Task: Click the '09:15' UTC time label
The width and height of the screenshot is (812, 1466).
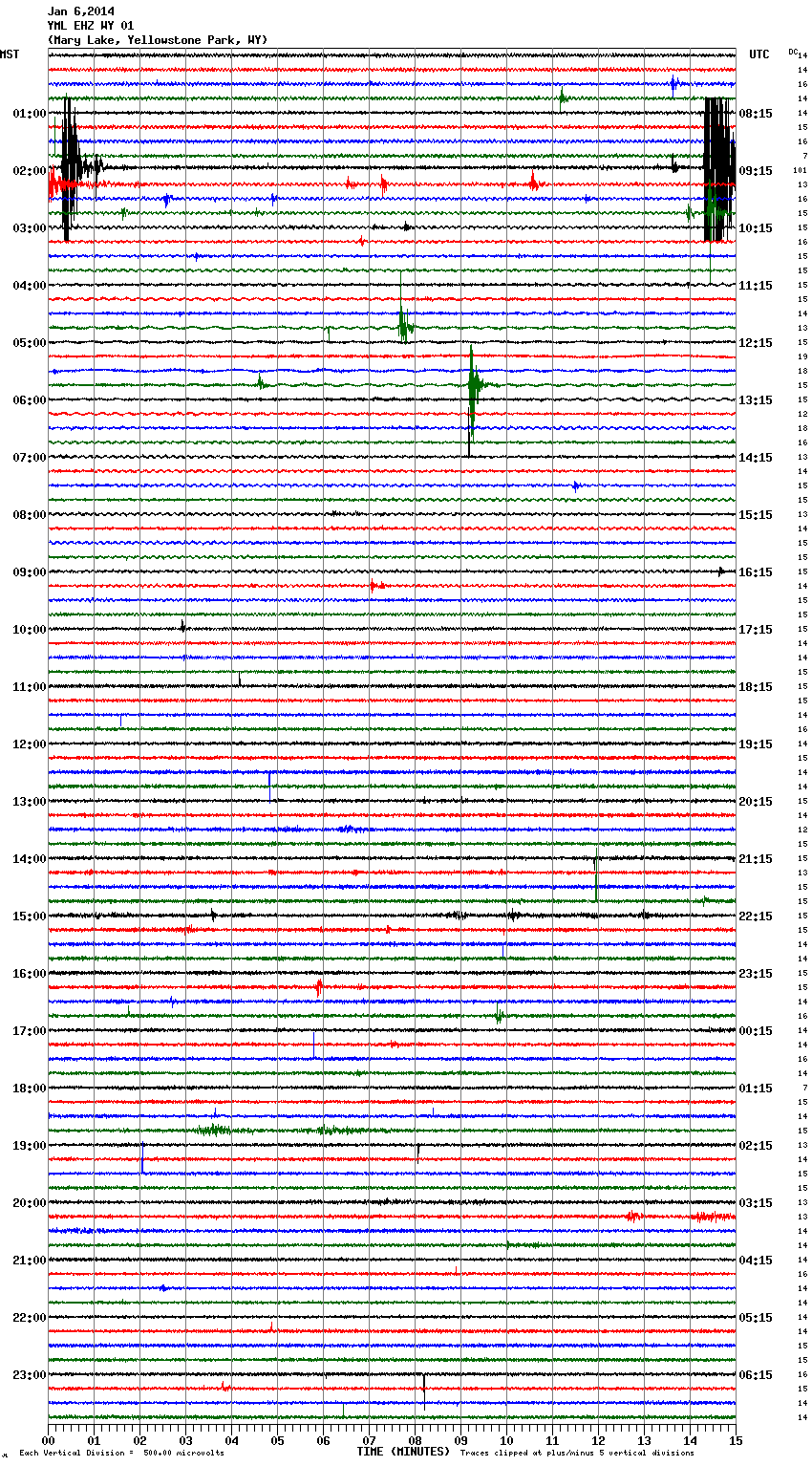Action: 756,171
